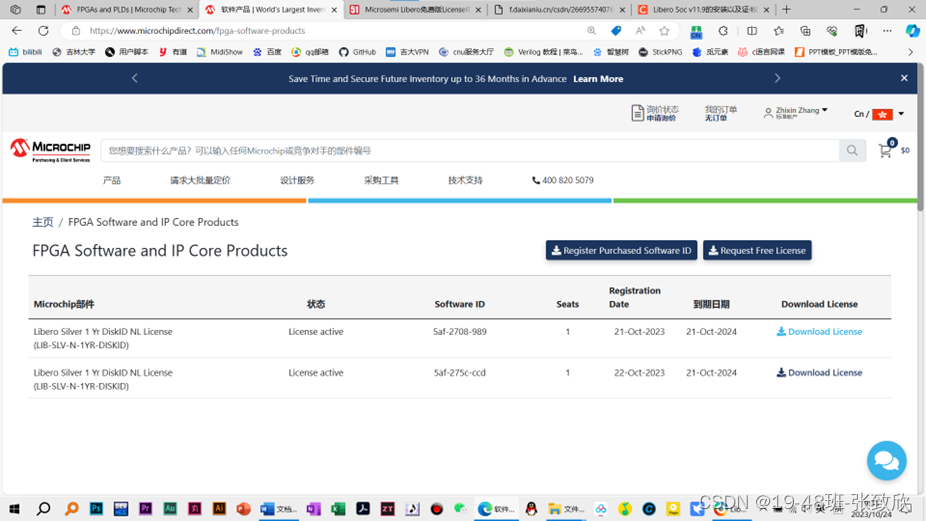Open Browser essentials heart icon
926x521 pixels.
coord(832,31)
